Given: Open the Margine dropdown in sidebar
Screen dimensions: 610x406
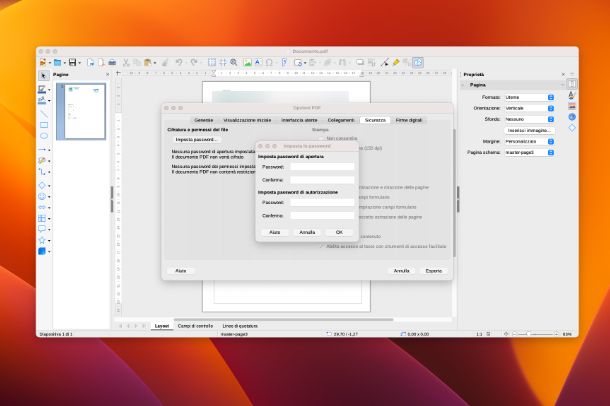Looking at the screenshot, I should tap(529, 142).
